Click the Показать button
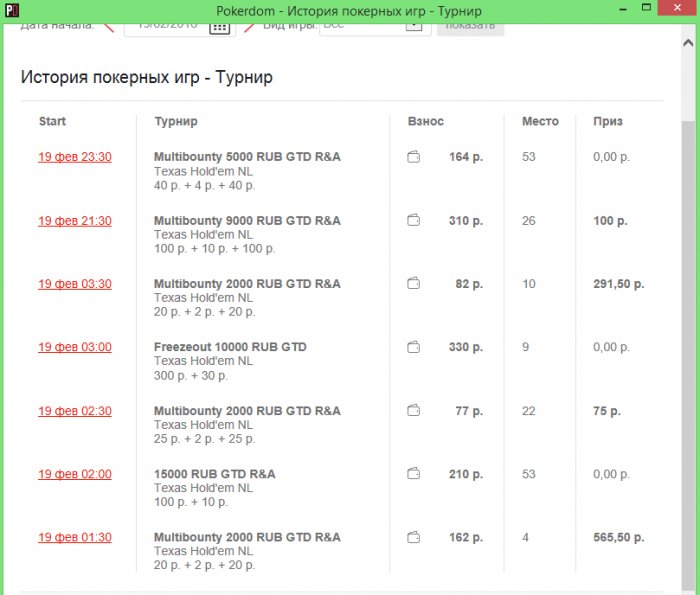The height and width of the screenshot is (595, 700). pyautogui.click(x=470, y=28)
